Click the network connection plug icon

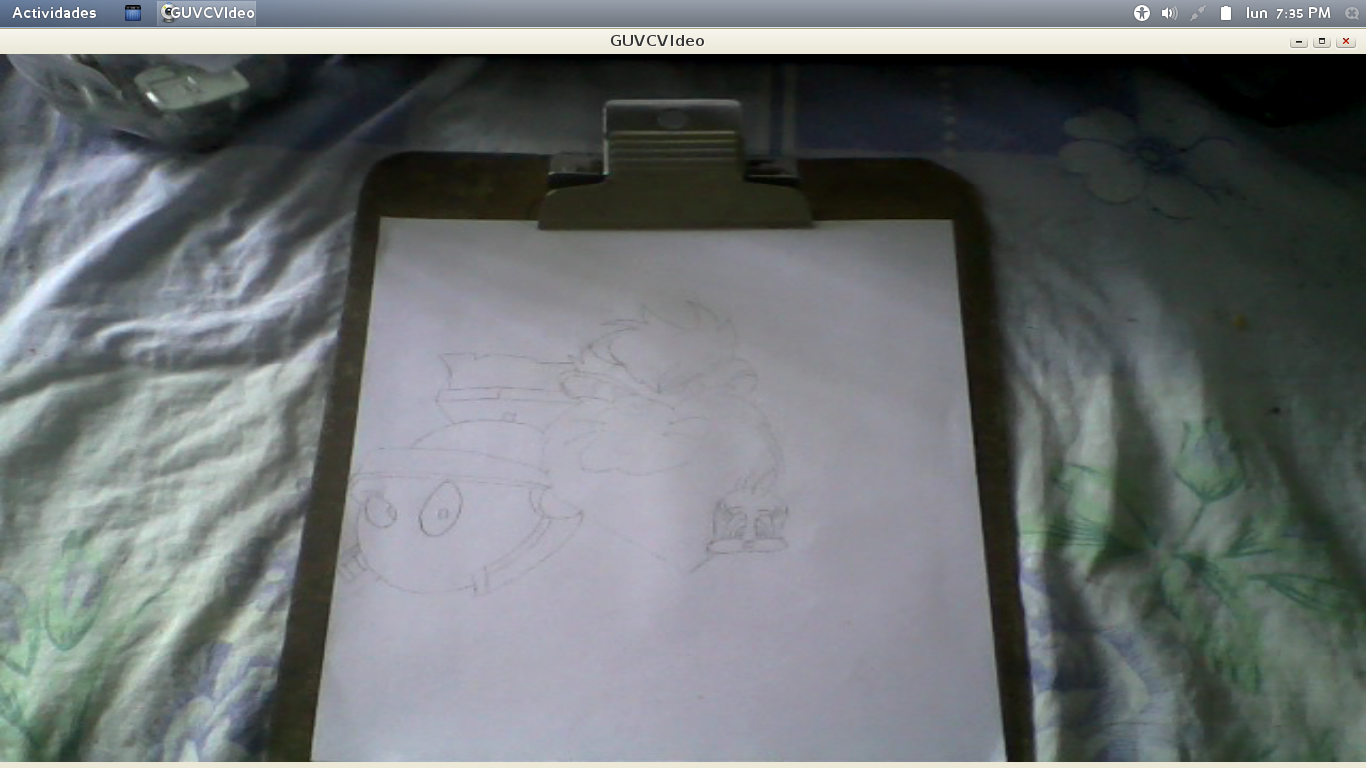[x=1198, y=13]
